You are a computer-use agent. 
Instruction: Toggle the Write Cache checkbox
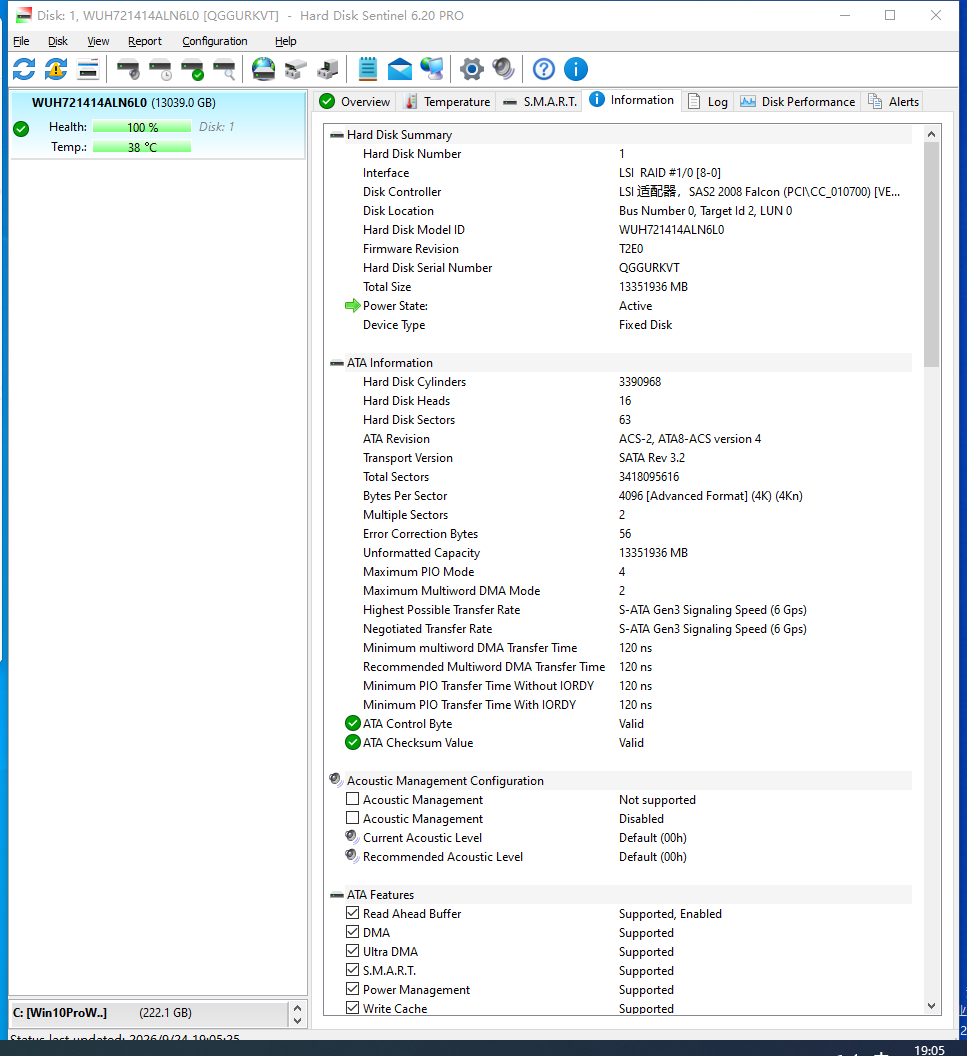click(x=352, y=1008)
